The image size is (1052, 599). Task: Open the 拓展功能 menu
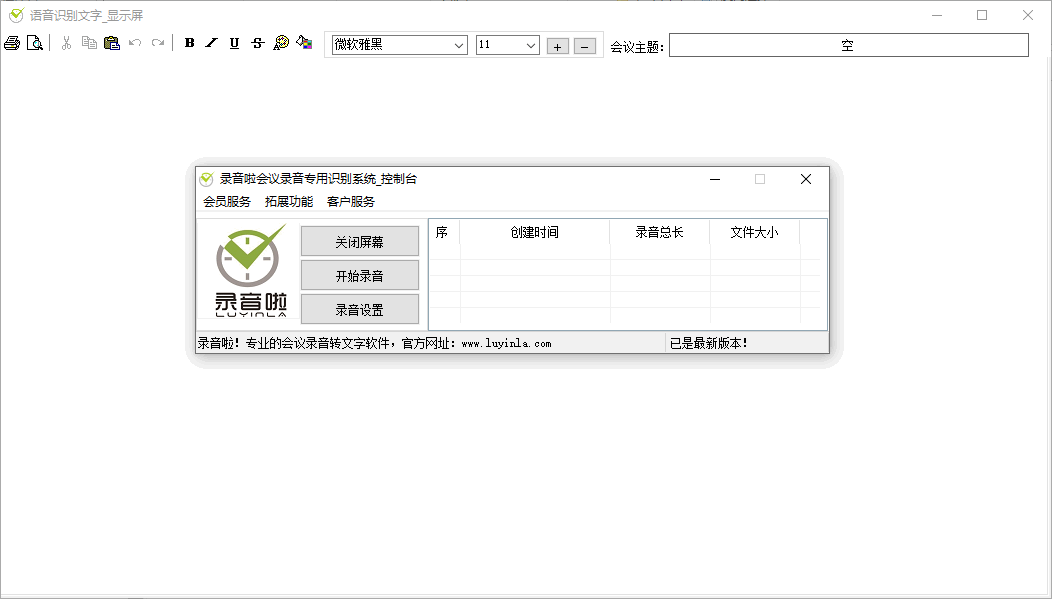(x=288, y=201)
